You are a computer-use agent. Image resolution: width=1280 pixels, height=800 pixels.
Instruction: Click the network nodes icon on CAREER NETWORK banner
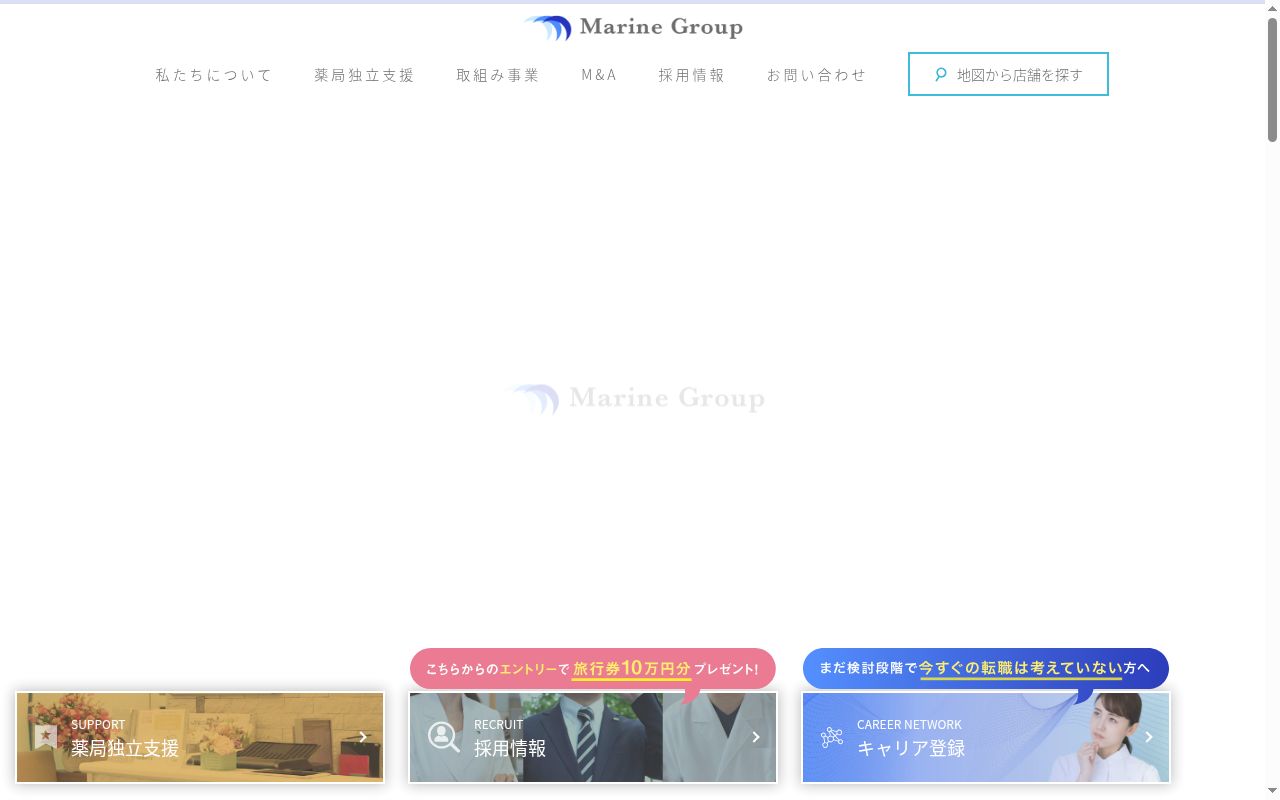832,738
